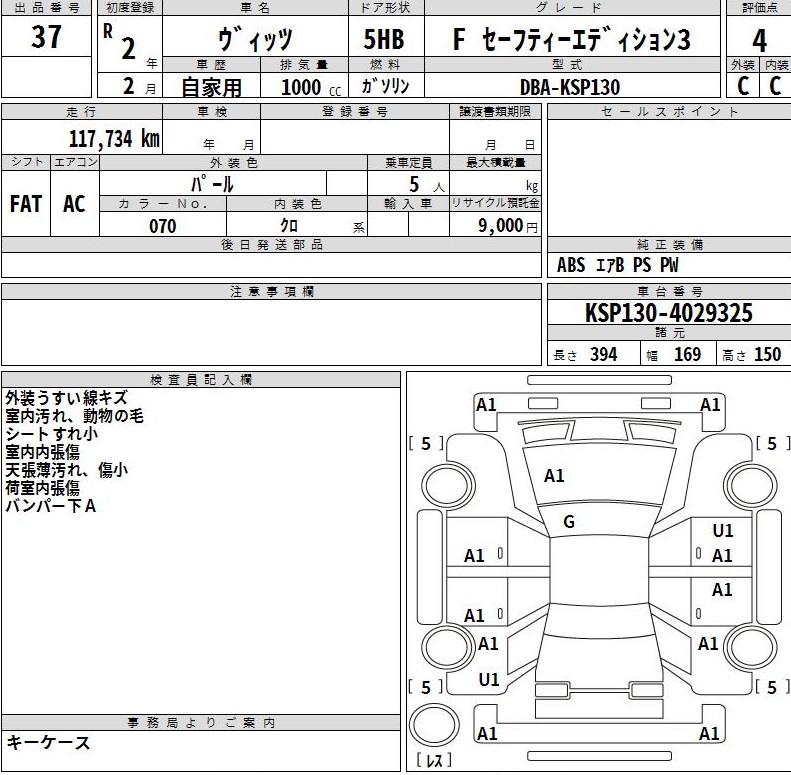Image resolution: width=791 pixels, height=775 pixels.
Task: Click the AC air conditioner value
Action: [x=74, y=204]
